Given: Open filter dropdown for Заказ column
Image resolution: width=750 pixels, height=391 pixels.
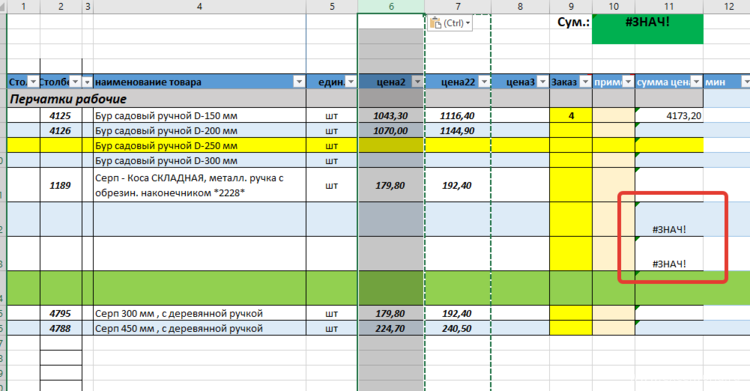Looking at the screenshot, I should [x=585, y=82].
